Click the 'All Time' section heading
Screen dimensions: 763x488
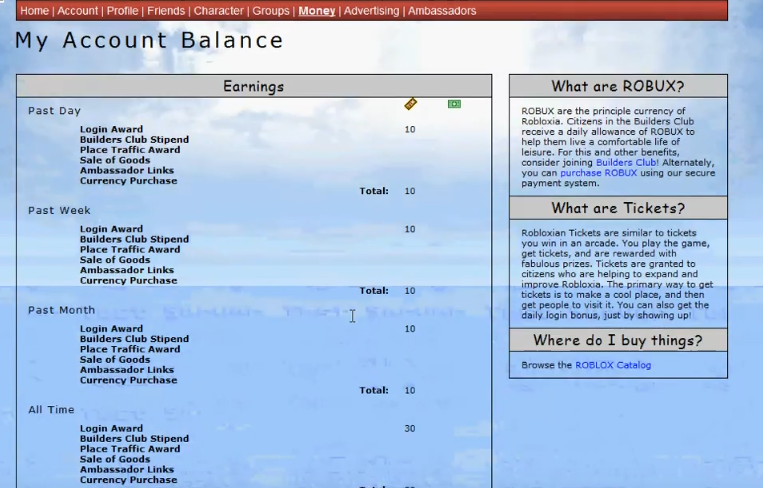tap(51, 410)
